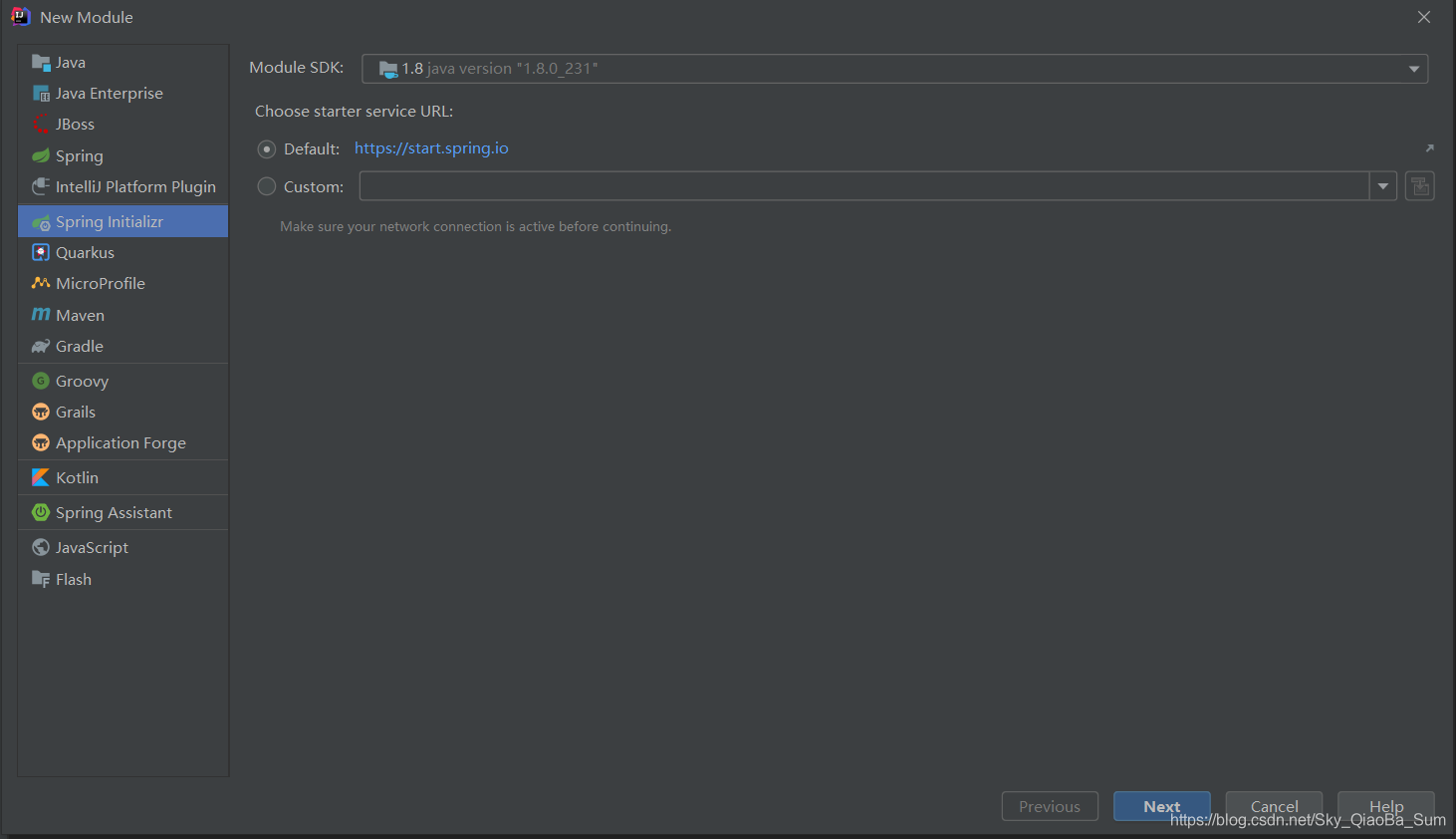Image resolution: width=1456 pixels, height=839 pixels.
Task: Select the Gradle elephant icon
Action: [41, 347]
